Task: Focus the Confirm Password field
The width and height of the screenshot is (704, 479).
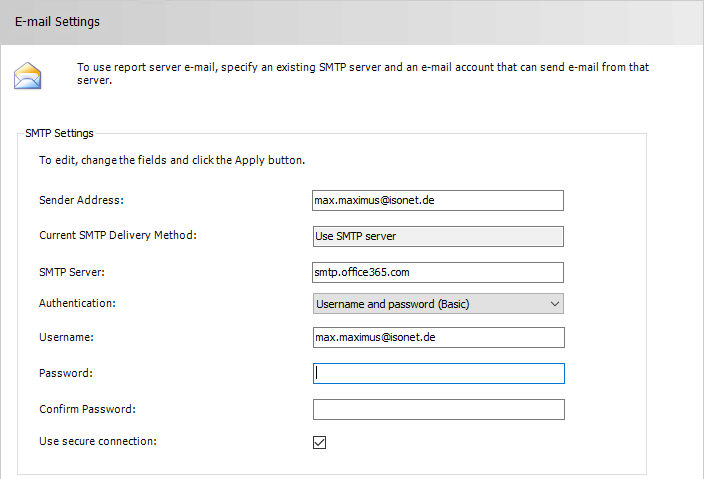Action: (x=439, y=409)
